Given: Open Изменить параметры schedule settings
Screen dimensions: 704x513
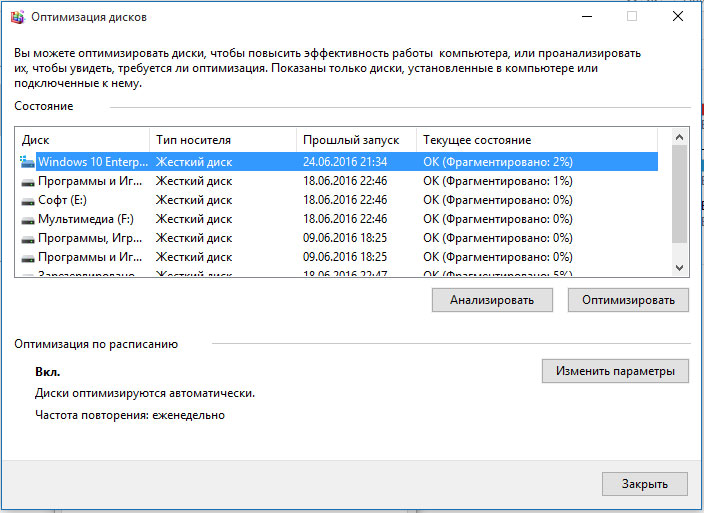Looking at the screenshot, I should (615, 371).
